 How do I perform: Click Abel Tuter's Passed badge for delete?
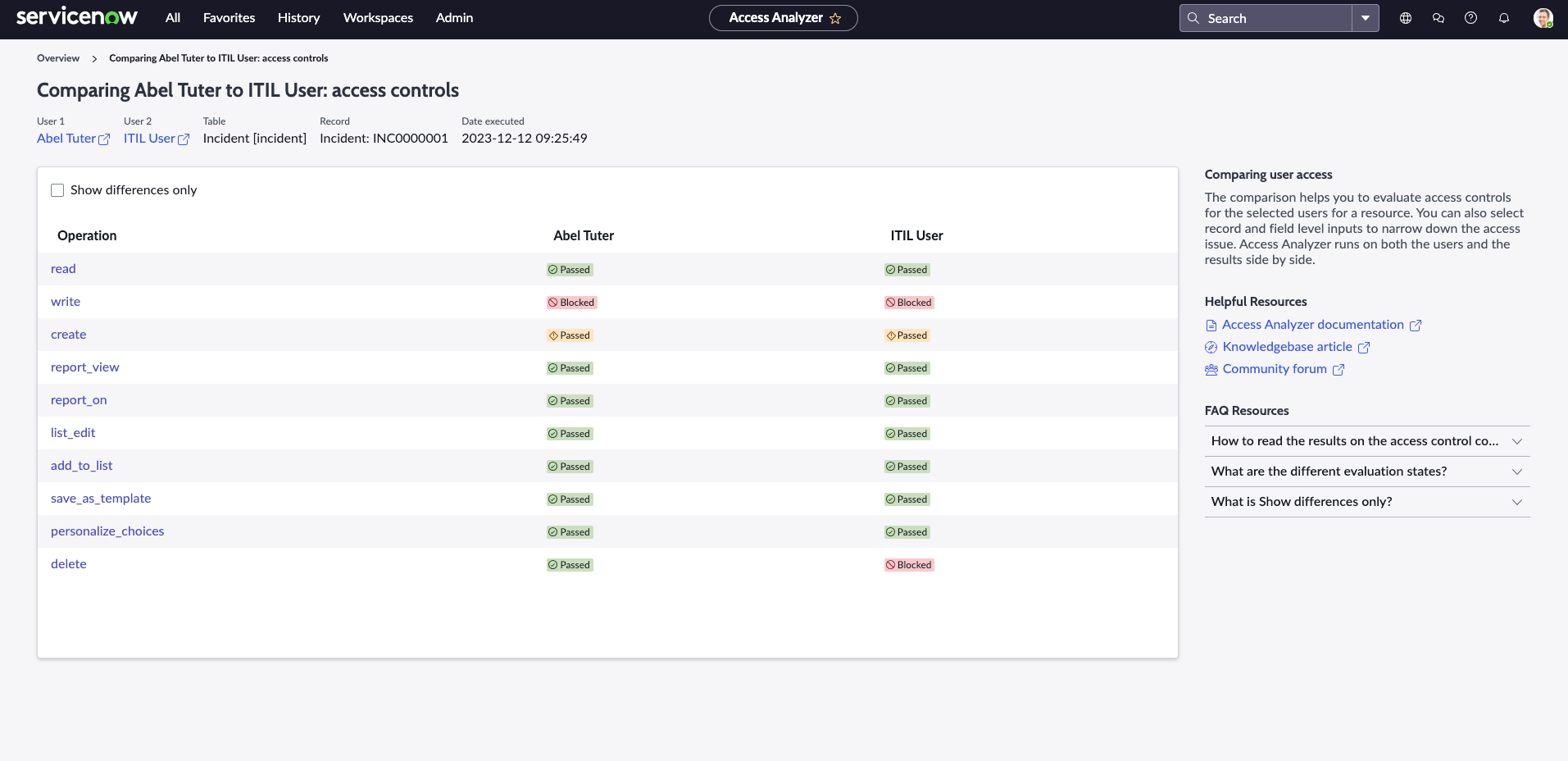[570, 565]
